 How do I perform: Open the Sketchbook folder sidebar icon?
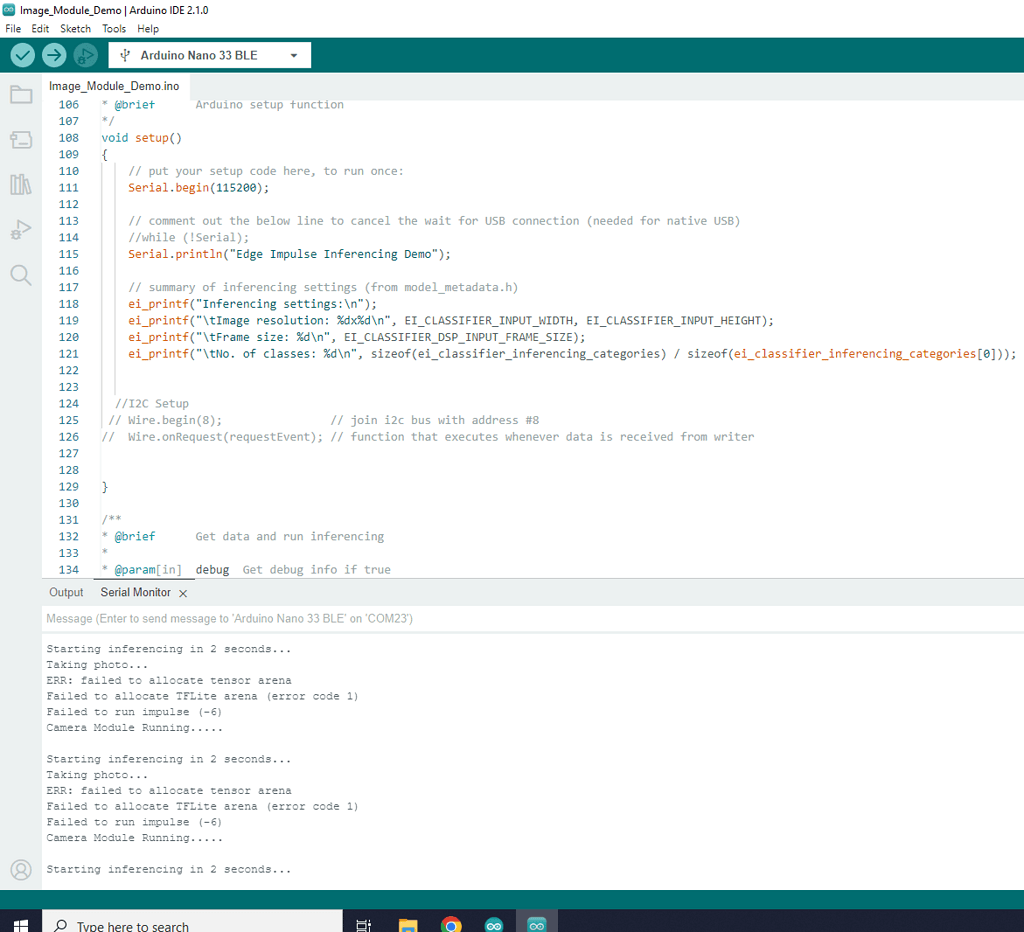click(20, 95)
